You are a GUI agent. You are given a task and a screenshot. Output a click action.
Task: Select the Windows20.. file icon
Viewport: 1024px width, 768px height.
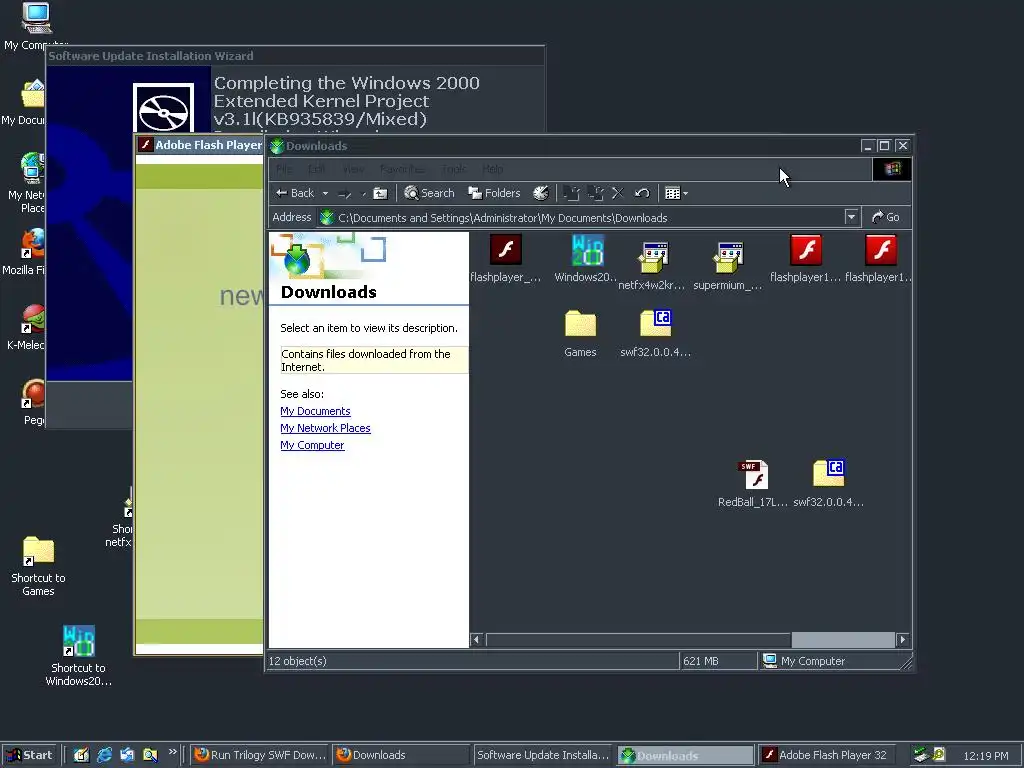586,259
